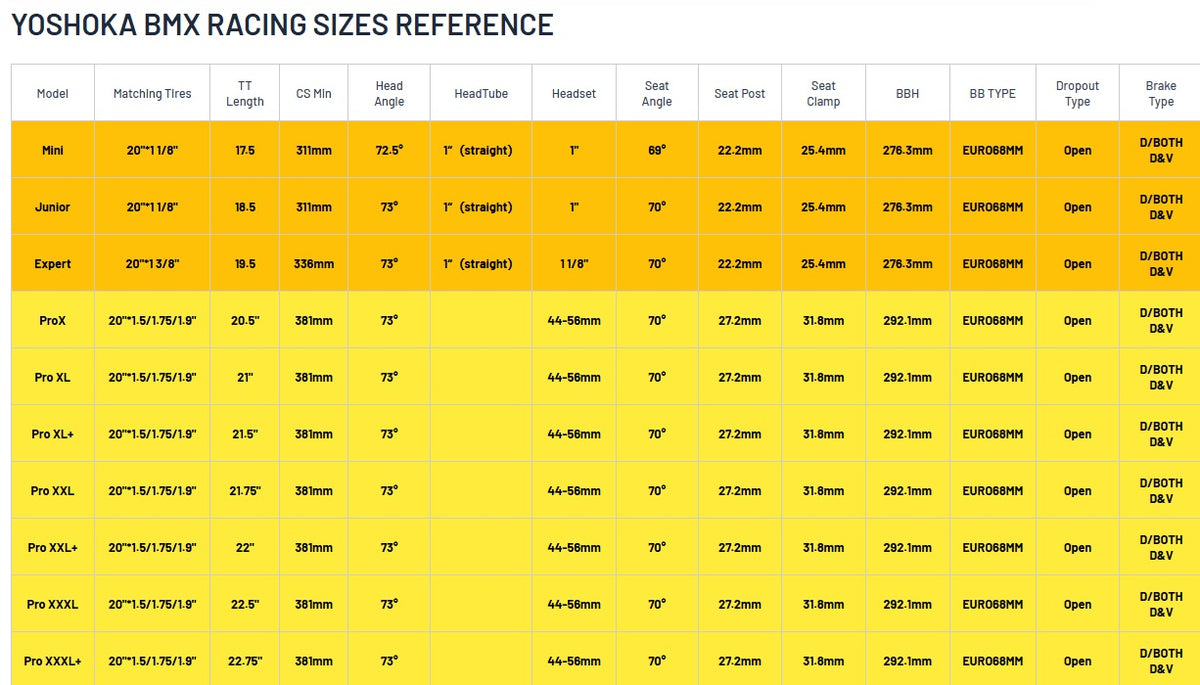Click the '22.5"' TT length value
The image size is (1200, 685).
(245, 604)
